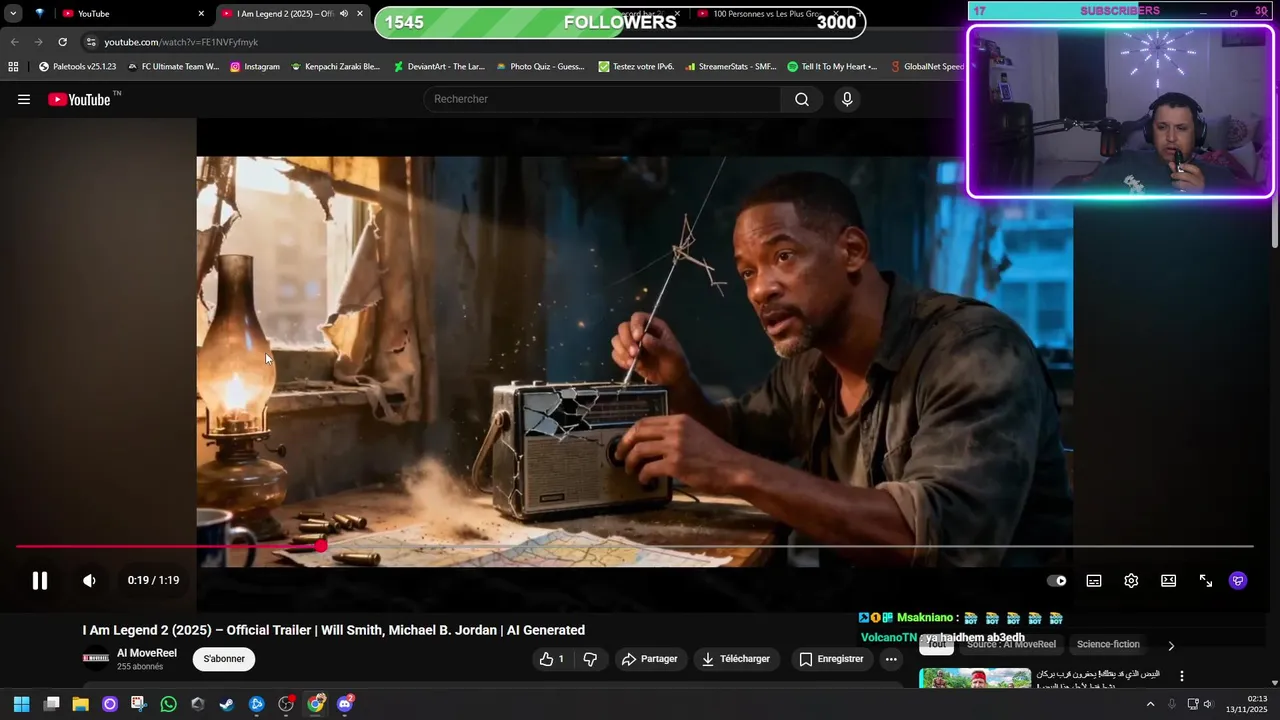Image resolution: width=1280 pixels, height=720 pixels.
Task: Dislike the video with the thumbs-down icon
Action: (590, 659)
